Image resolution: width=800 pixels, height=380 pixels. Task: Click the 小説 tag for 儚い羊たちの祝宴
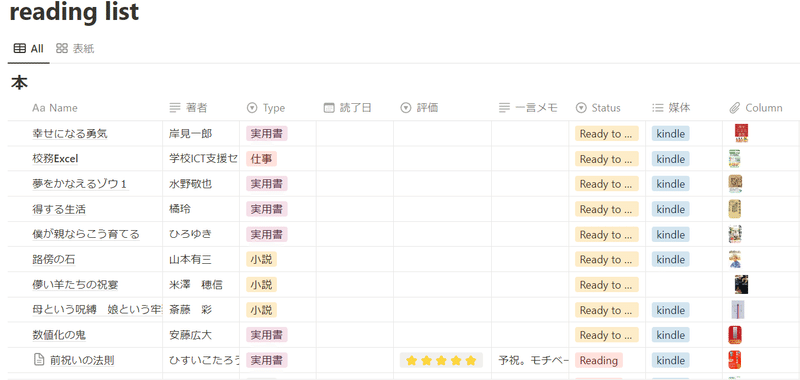(261, 285)
